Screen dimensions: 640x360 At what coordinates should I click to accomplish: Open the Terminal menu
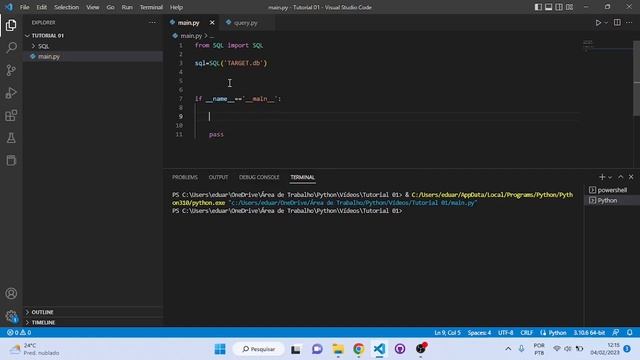tap(151, 7)
